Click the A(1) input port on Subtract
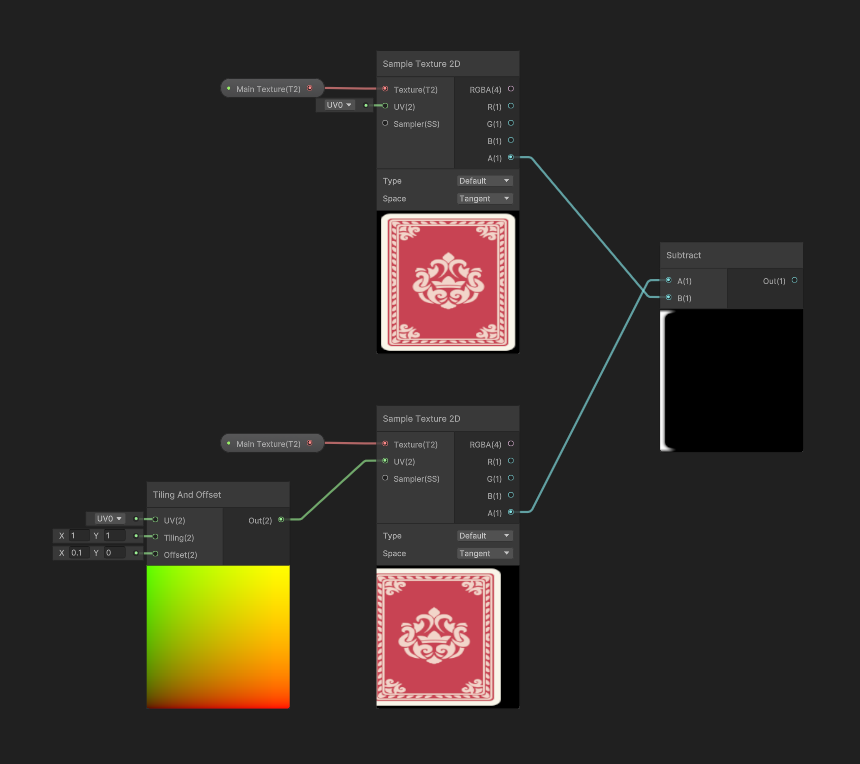The image size is (860, 764). point(668,281)
